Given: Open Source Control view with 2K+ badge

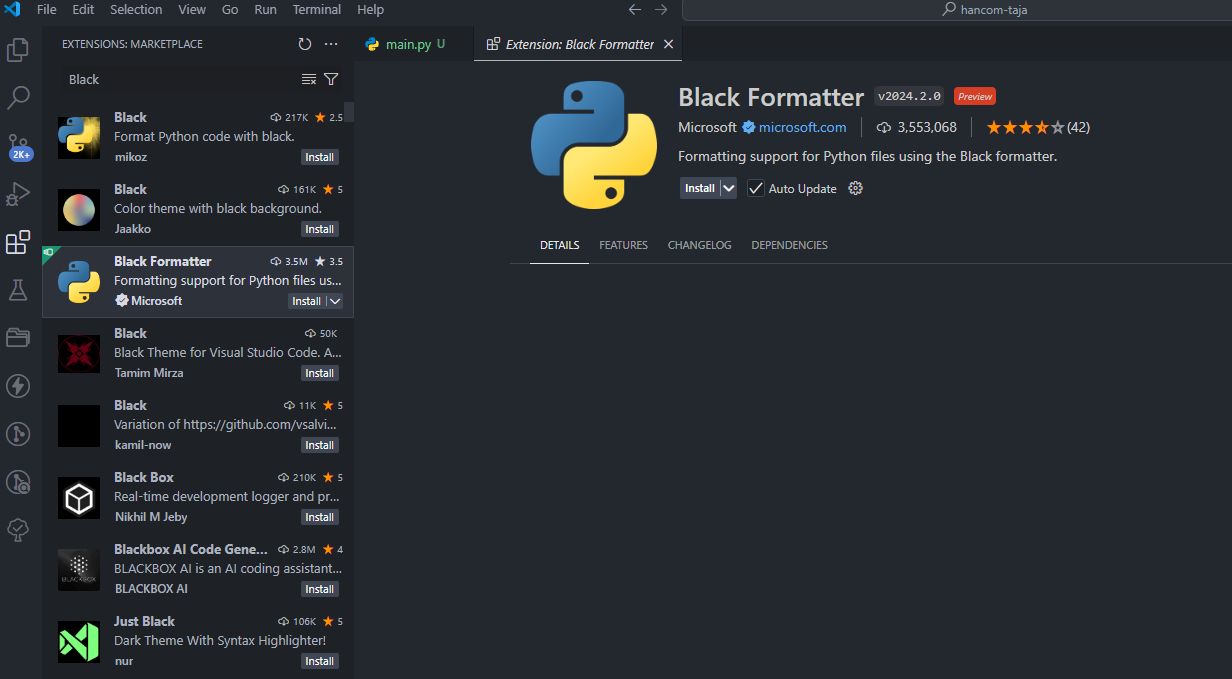Looking at the screenshot, I should [18, 146].
